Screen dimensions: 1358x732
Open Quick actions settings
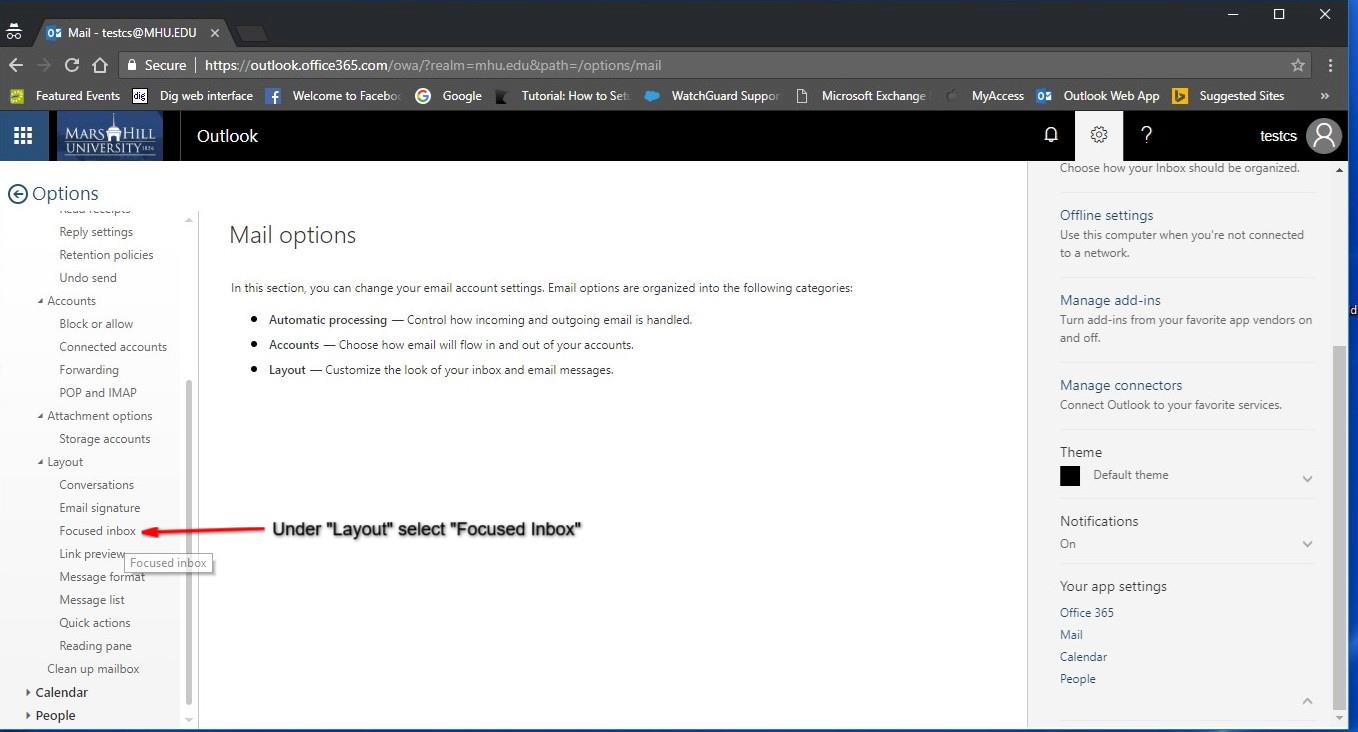click(x=95, y=623)
